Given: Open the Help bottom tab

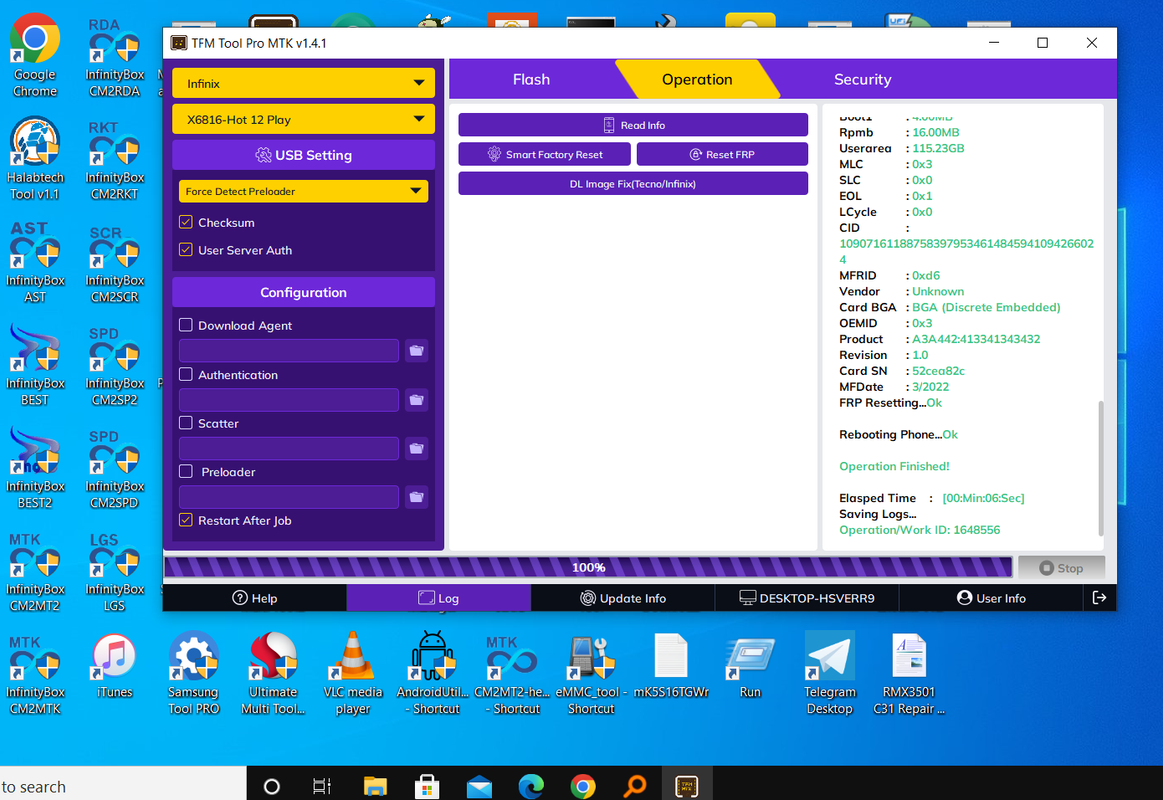Looking at the screenshot, I should pos(254,598).
